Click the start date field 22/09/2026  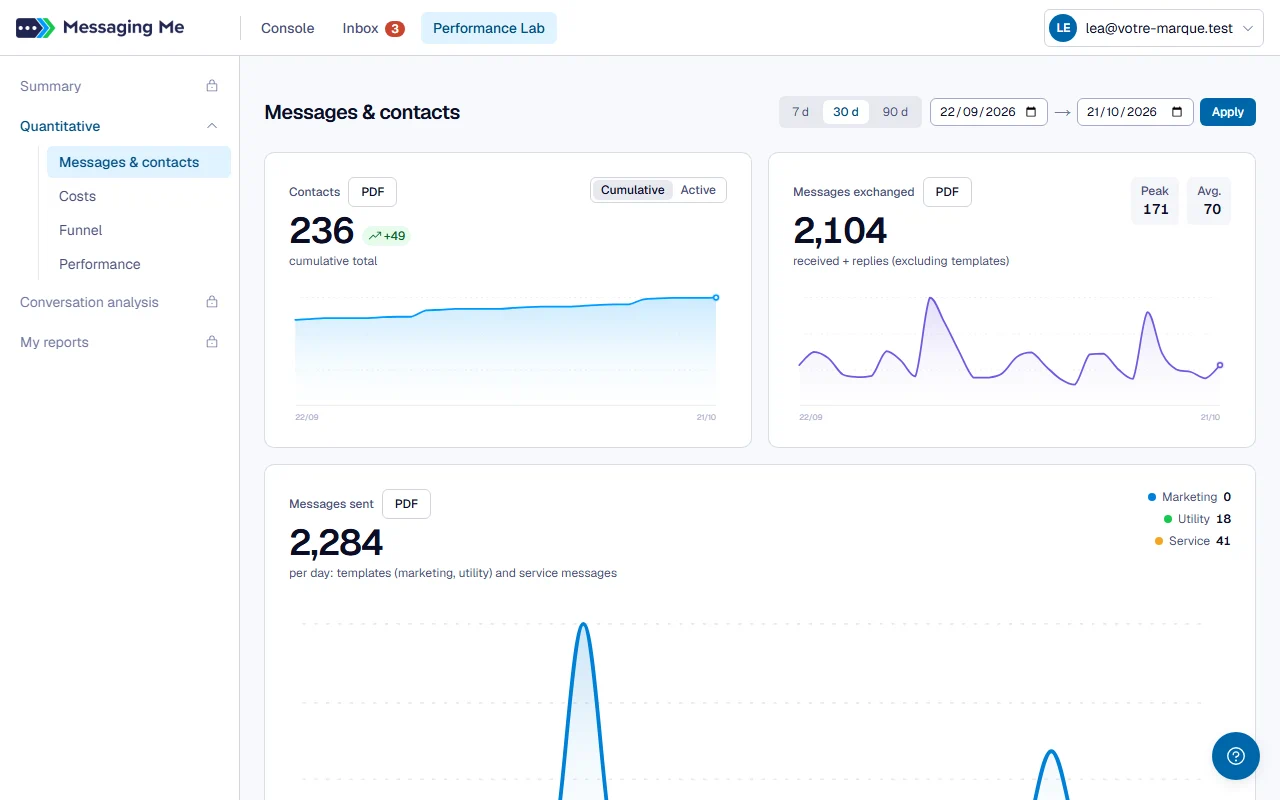pyautogui.click(x=989, y=112)
